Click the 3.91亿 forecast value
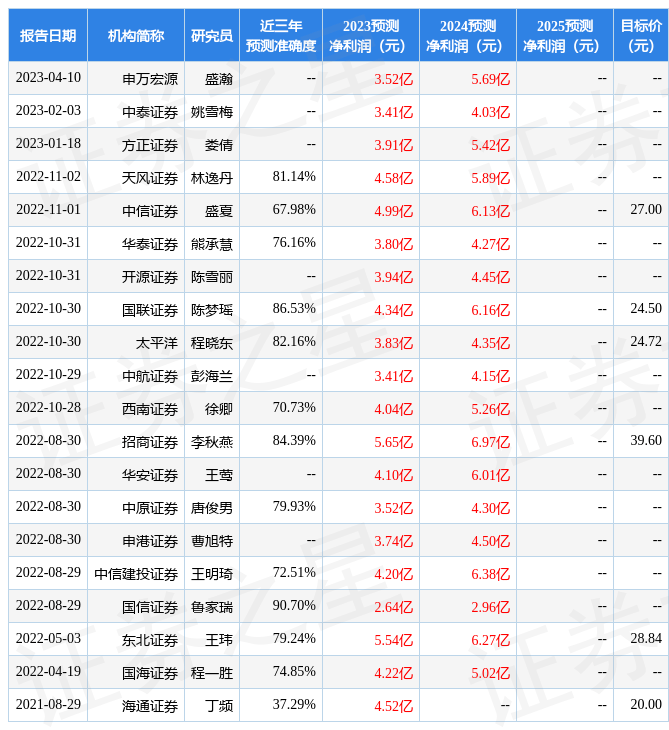This screenshot has height=730, width=669. click(393, 145)
